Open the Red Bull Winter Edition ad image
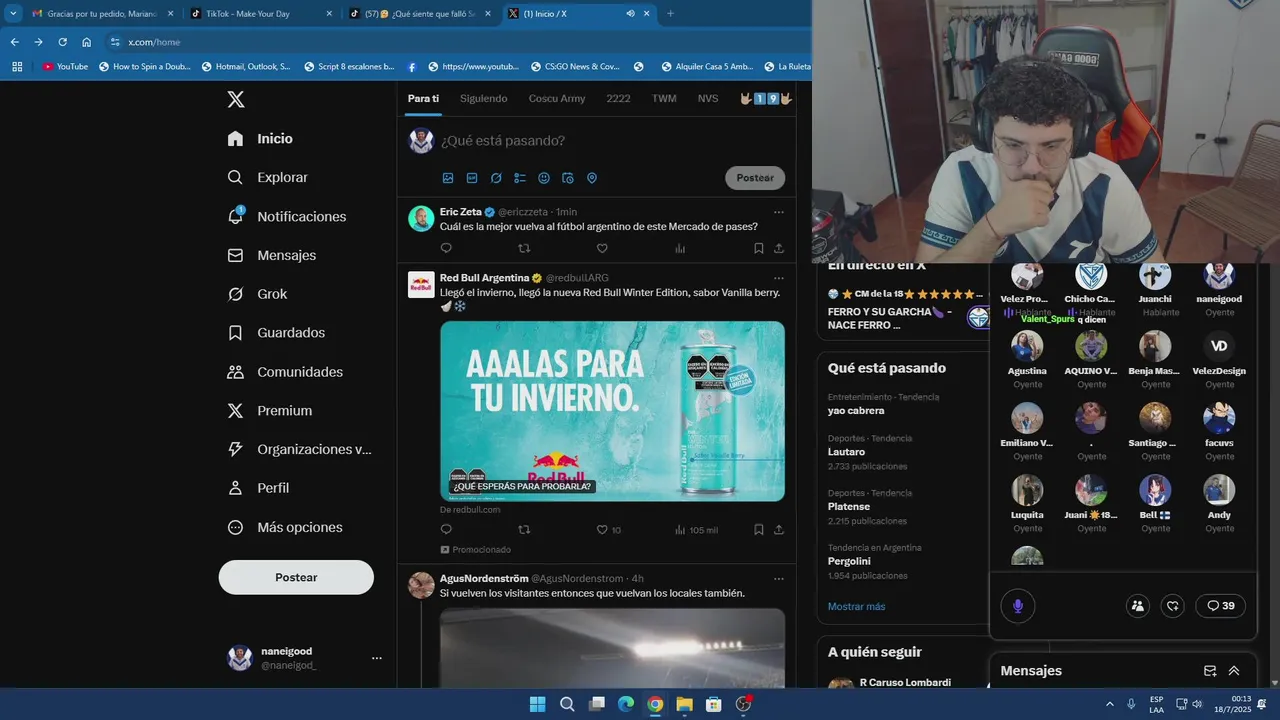 tap(612, 411)
